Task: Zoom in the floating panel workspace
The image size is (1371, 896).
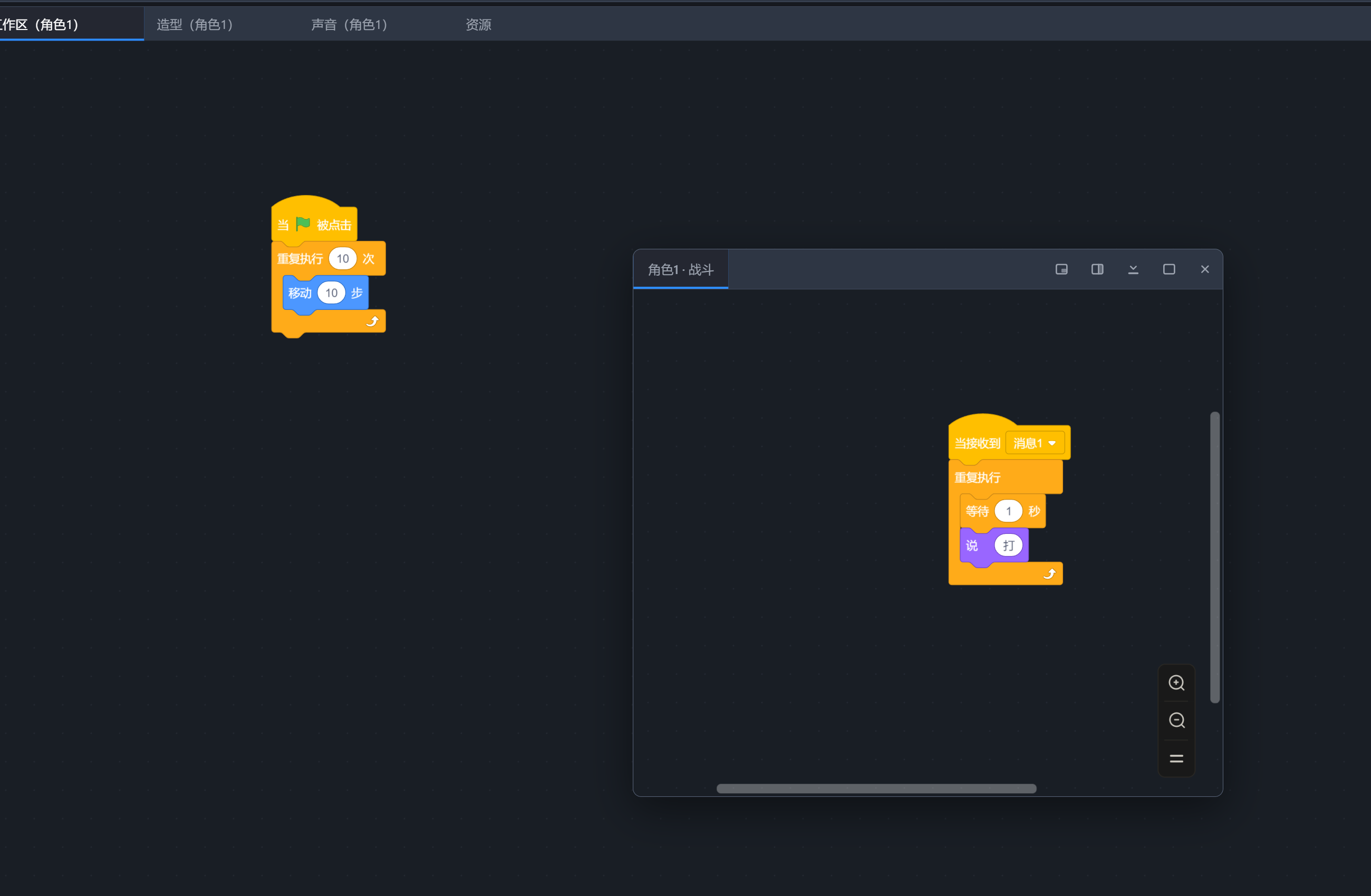Action: (x=1176, y=683)
